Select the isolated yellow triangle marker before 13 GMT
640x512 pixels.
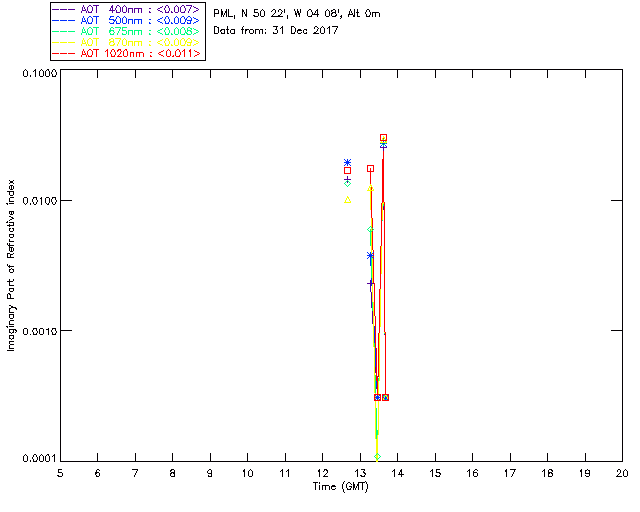(347, 200)
